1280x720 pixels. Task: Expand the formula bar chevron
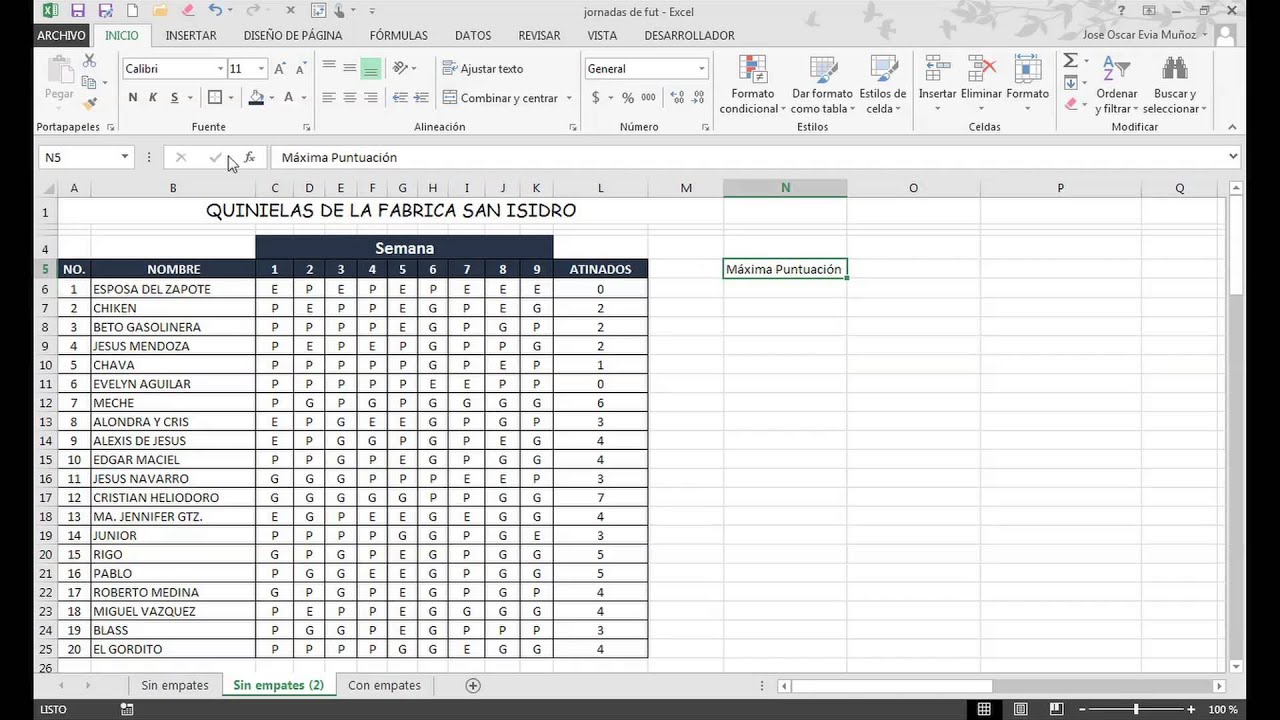(1232, 157)
